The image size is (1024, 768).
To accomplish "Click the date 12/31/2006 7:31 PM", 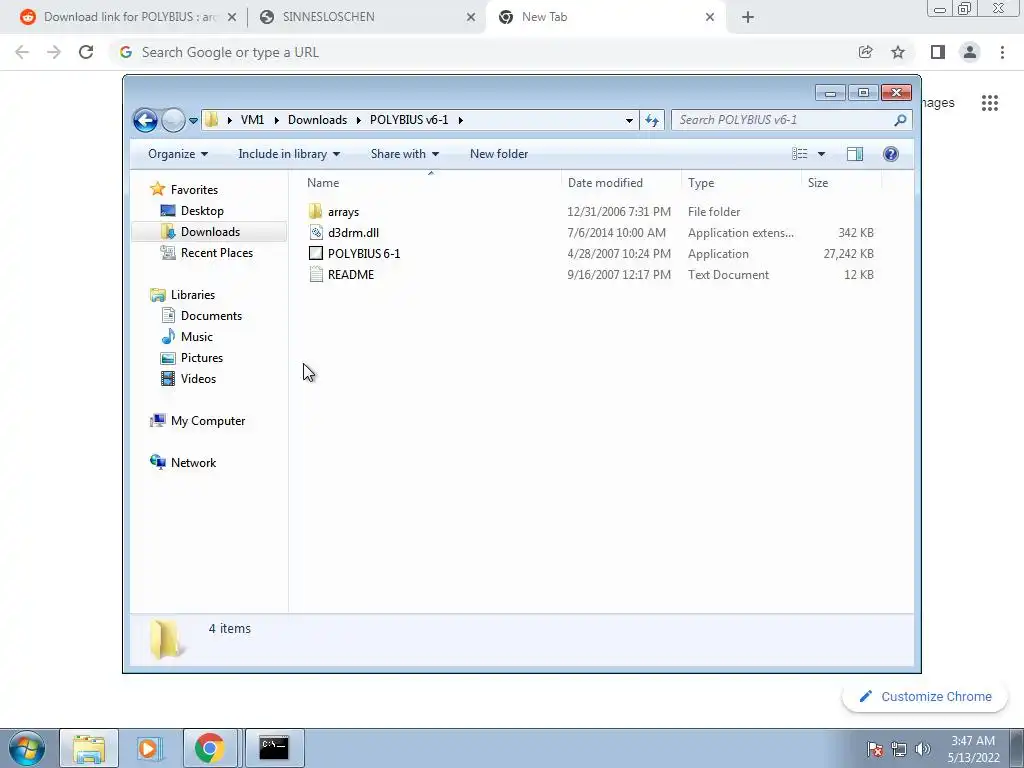I will [x=618, y=212].
